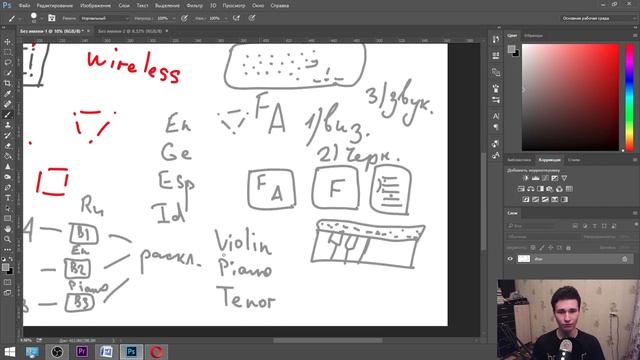Image resolution: width=640 pixels, height=360 pixels.
Task: Open OBS from the taskbar
Action: click(x=57, y=351)
